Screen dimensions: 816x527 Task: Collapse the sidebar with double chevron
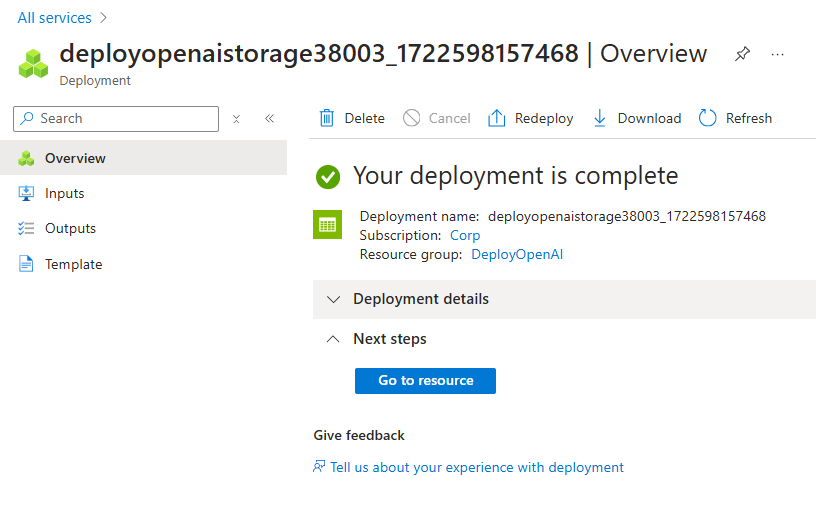[269, 119]
